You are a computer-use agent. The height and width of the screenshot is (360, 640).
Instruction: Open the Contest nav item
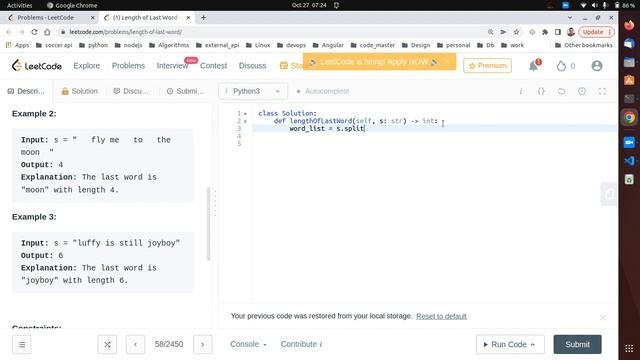213,66
